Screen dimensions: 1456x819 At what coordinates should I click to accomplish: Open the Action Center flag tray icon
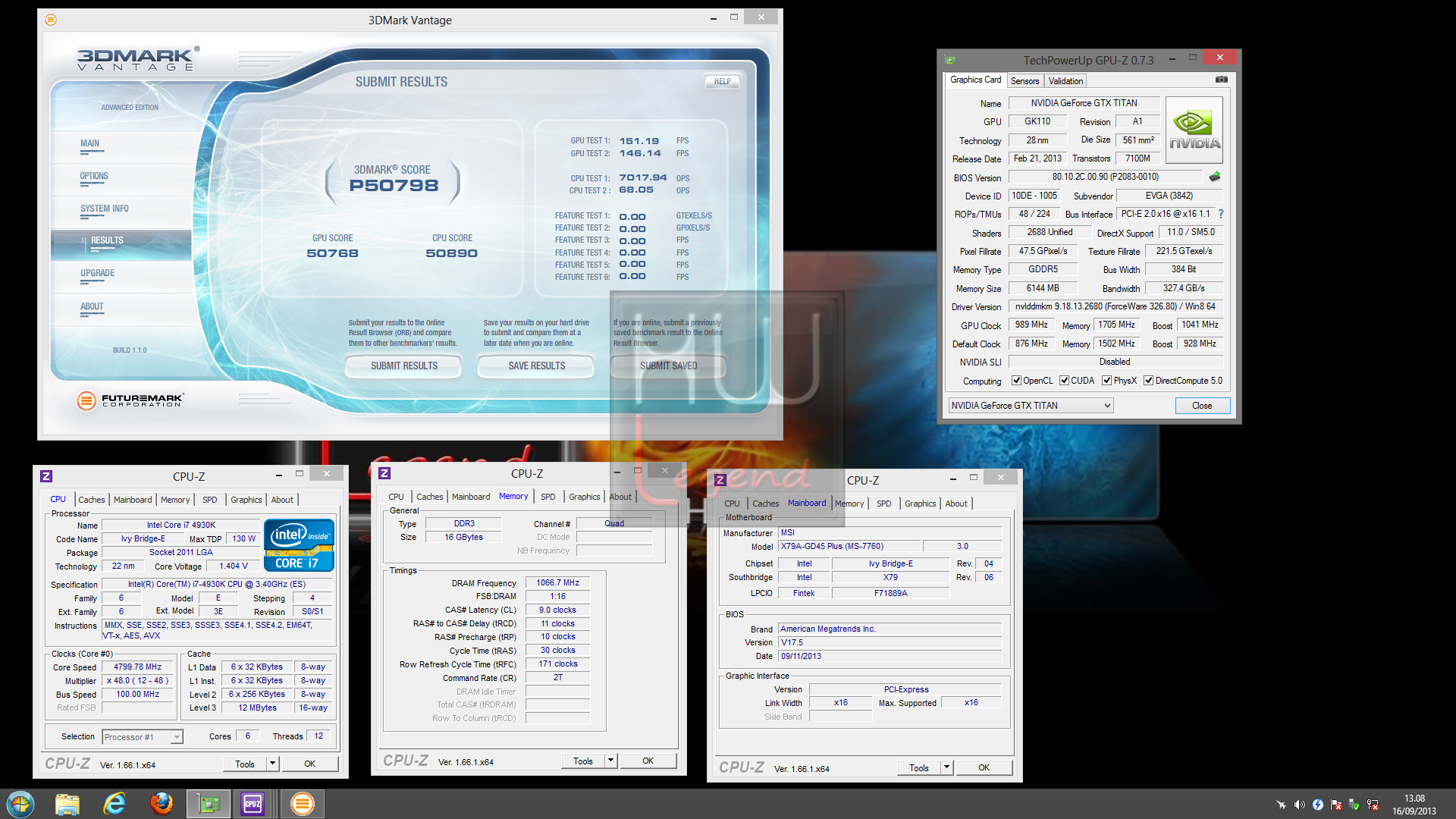1336,805
